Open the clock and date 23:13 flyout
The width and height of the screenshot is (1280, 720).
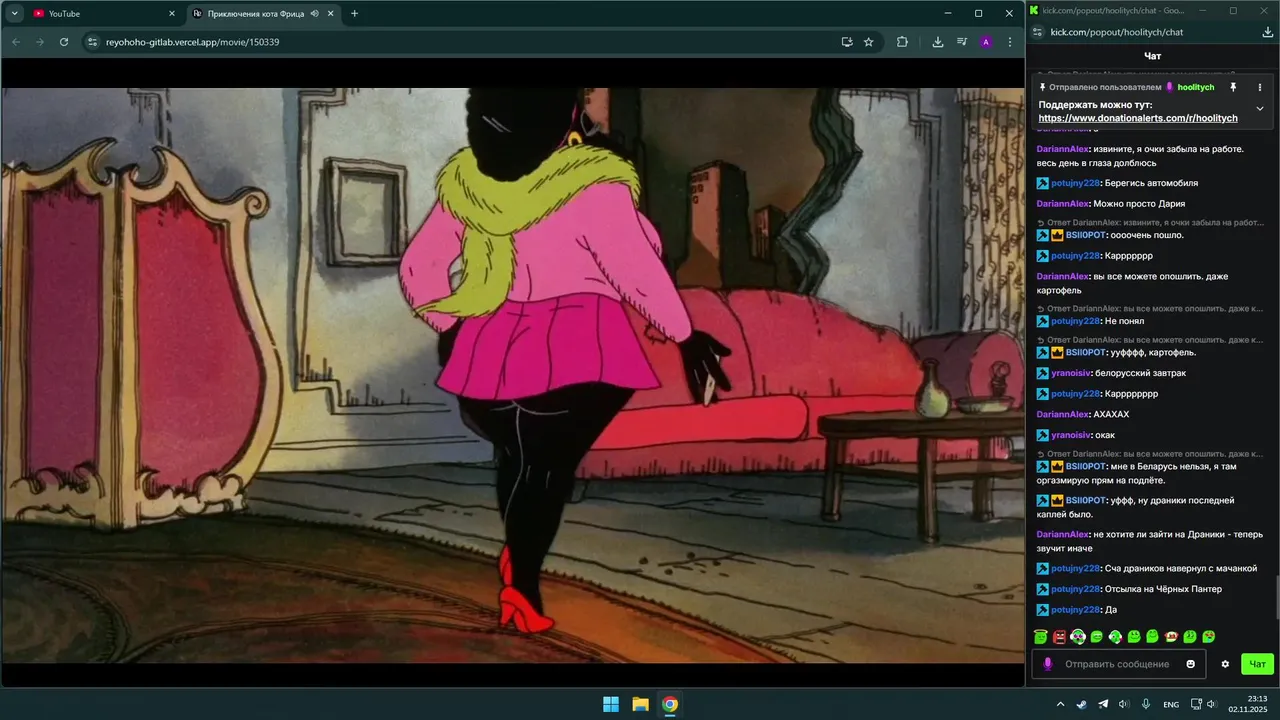(x=1250, y=704)
